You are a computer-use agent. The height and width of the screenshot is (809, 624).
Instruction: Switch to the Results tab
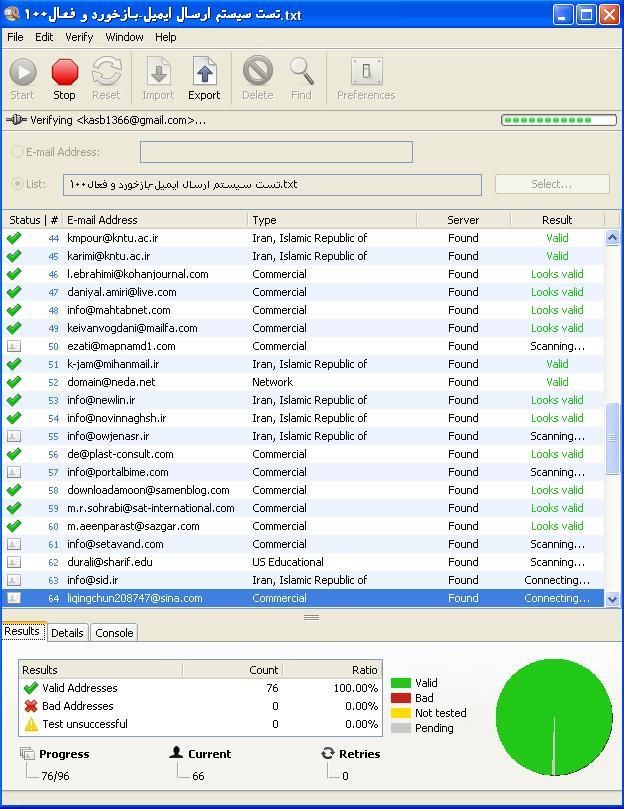[x=22, y=632]
